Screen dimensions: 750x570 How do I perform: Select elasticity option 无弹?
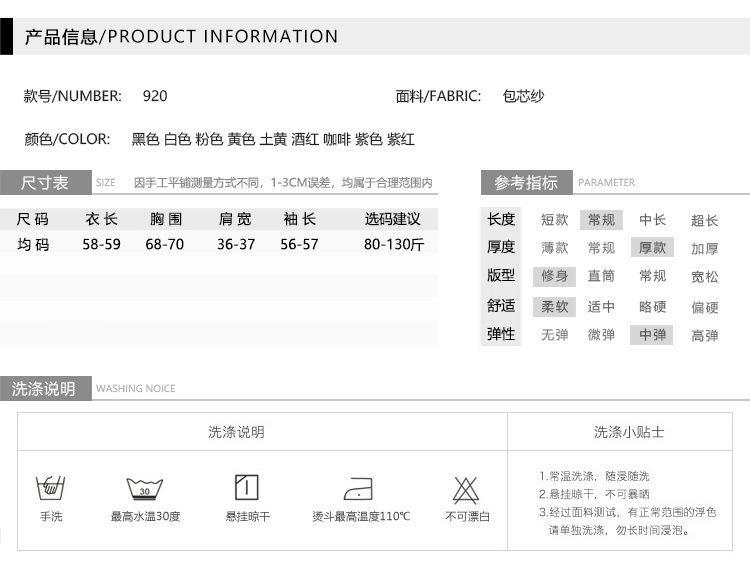point(554,335)
